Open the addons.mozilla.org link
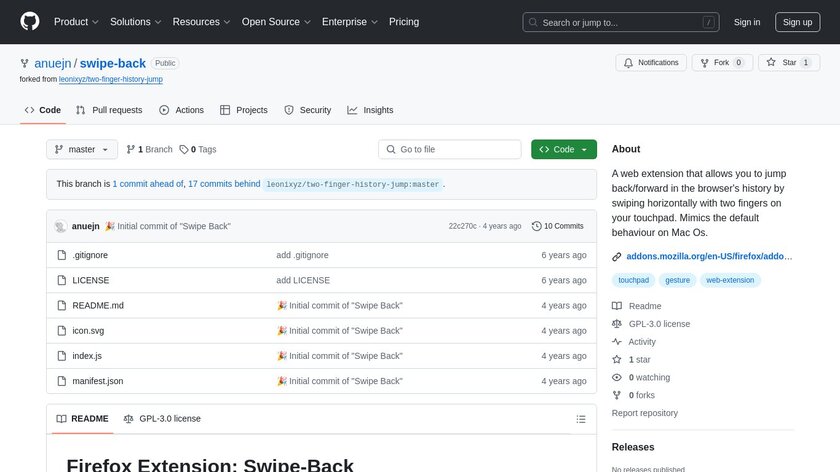 [708, 257]
